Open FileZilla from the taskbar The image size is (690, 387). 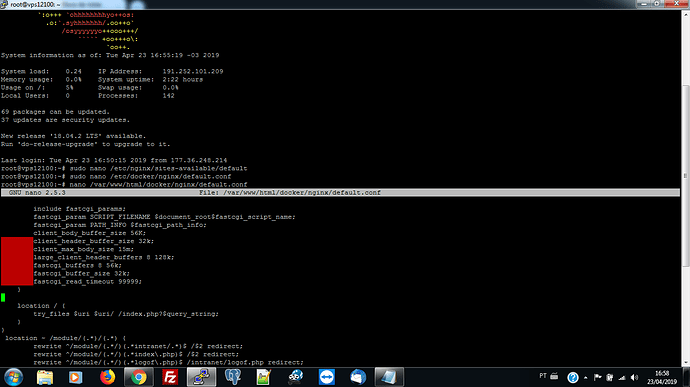170,377
